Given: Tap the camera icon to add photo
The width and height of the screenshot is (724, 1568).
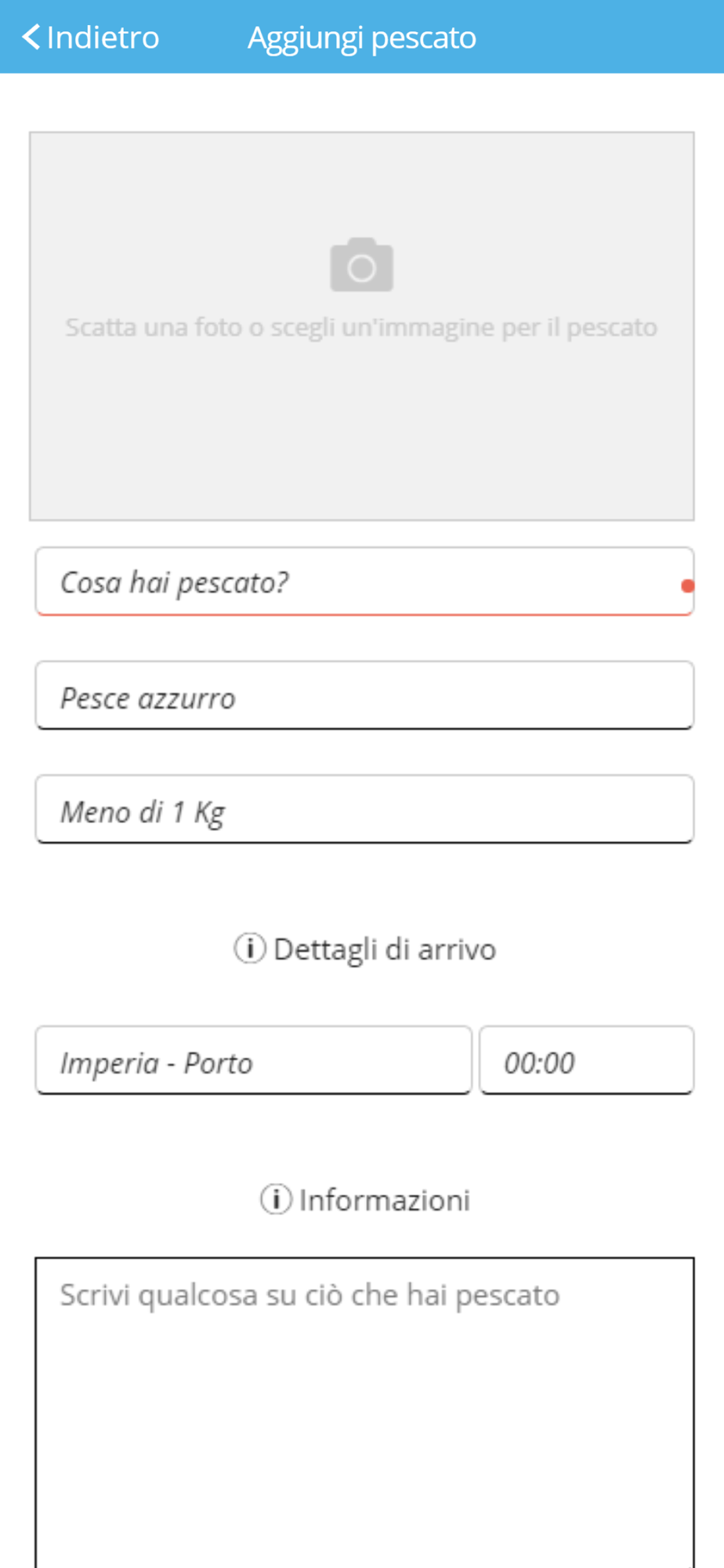Looking at the screenshot, I should click(361, 264).
